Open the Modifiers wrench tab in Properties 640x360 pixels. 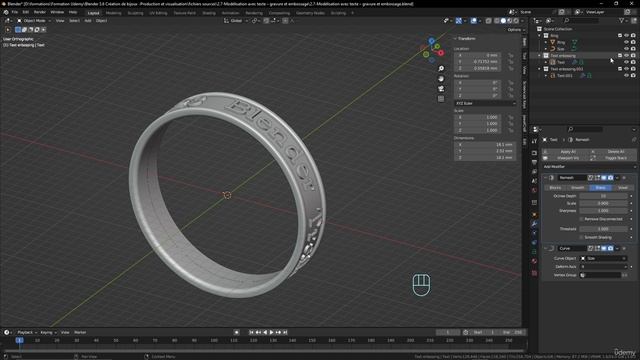tap(534, 224)
